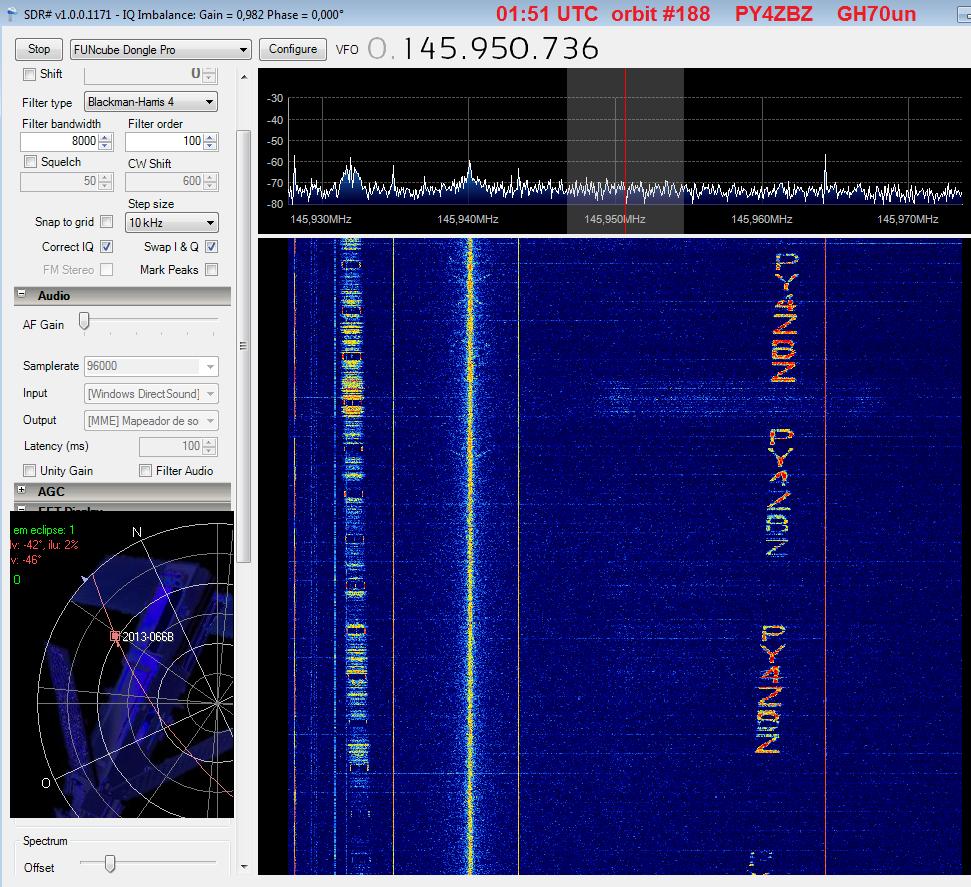Open the Blackman-Harris 4 filter type dropdown
The height and width of the screenshot is (887, 971).
coord(150,102)
